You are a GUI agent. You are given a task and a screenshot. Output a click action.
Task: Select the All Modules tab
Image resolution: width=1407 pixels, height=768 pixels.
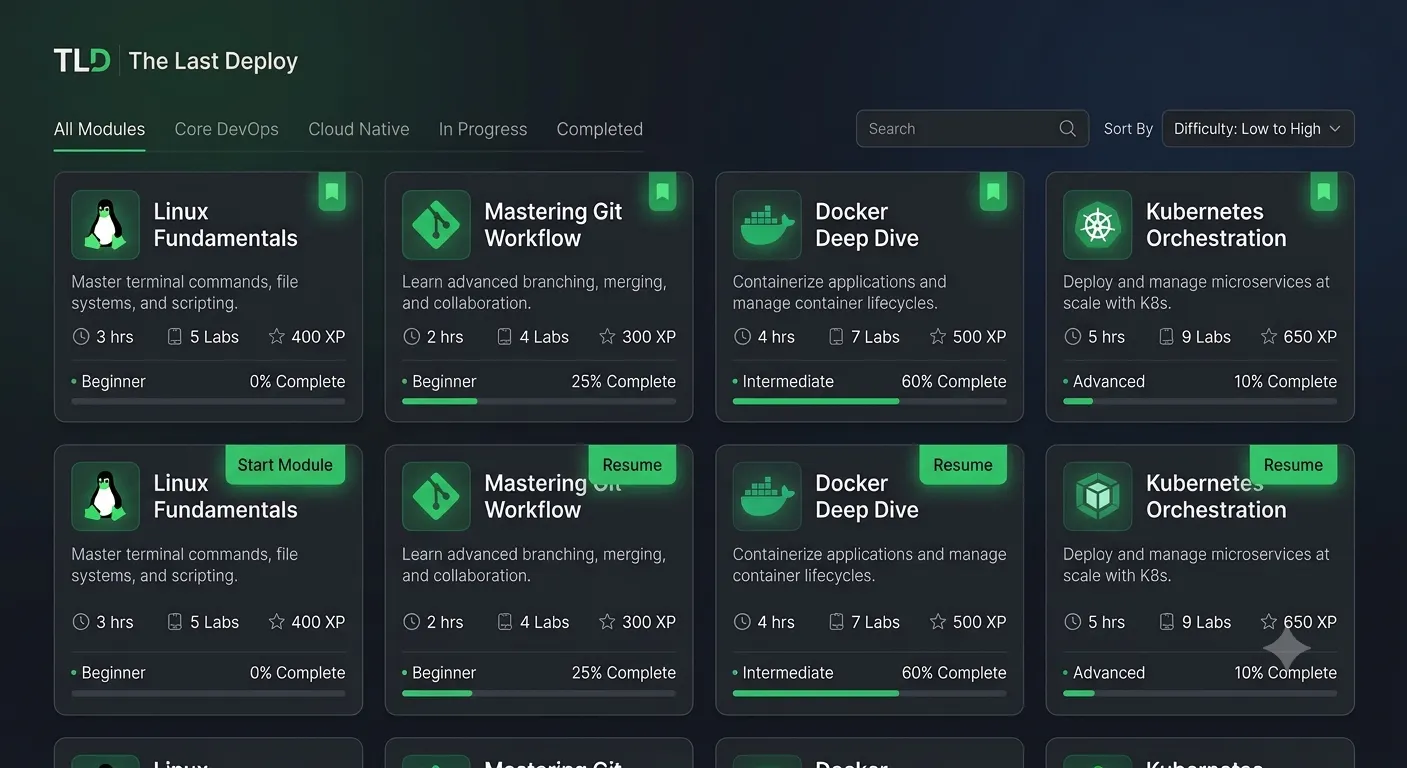coord(99,129)
